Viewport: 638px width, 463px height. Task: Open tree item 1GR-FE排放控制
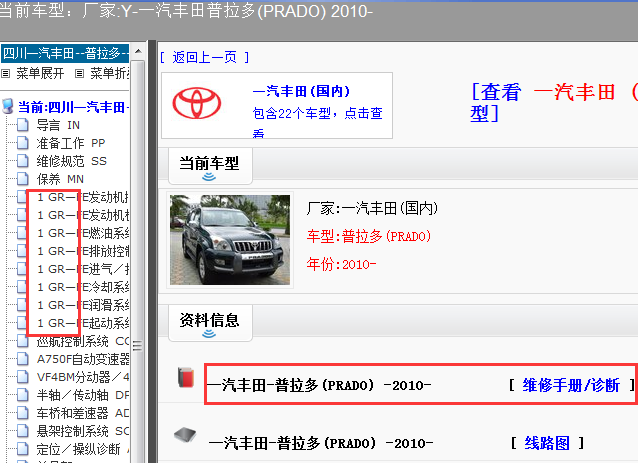point(83,251)
